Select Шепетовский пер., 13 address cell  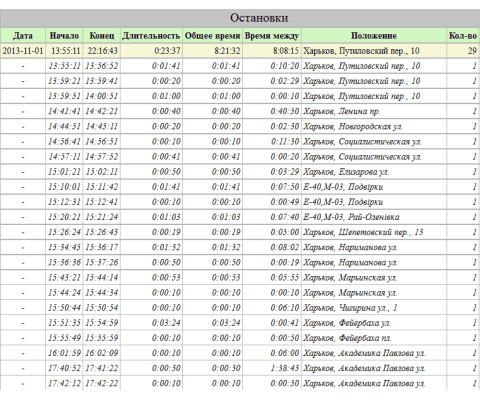374,232
